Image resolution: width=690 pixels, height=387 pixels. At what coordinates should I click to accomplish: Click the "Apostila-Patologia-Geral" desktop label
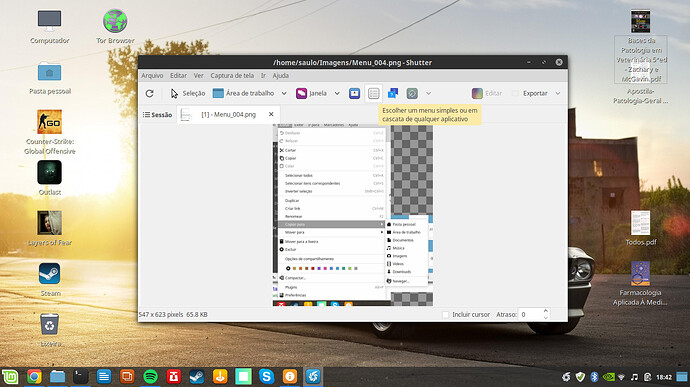coord(640,96)
